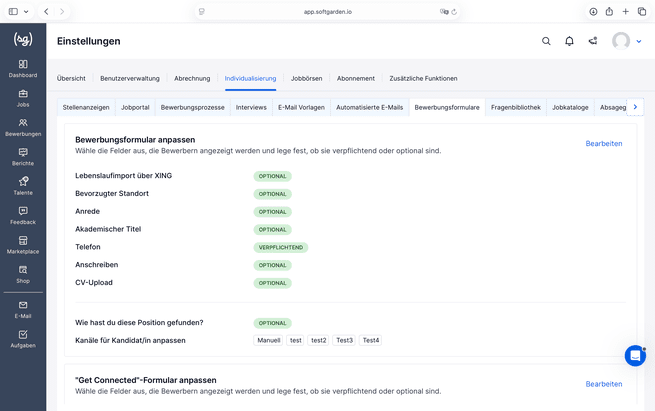Edit Get Connected form via Bearbeiten
The image size is (655, 411).
(604, 384)
